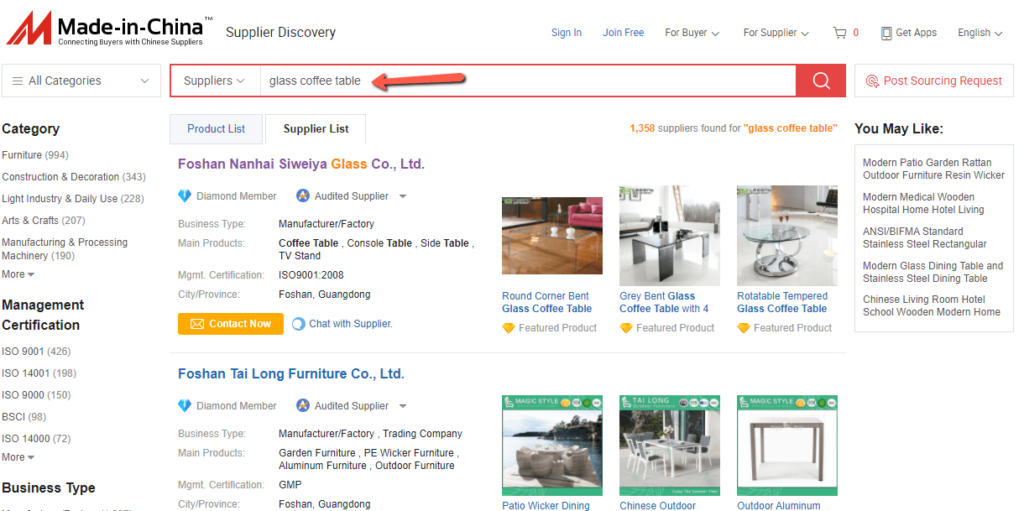
Task: Expand More under Management Certification
Action: 18,457
